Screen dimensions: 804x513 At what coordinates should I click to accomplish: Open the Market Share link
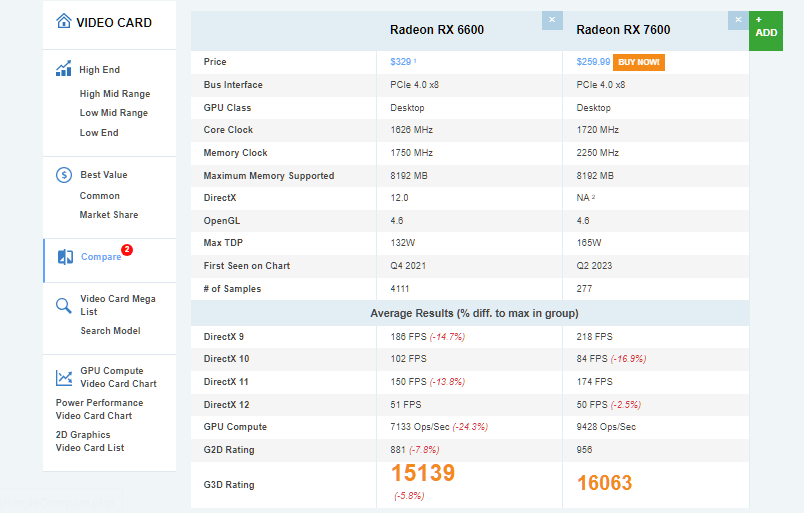109,215
